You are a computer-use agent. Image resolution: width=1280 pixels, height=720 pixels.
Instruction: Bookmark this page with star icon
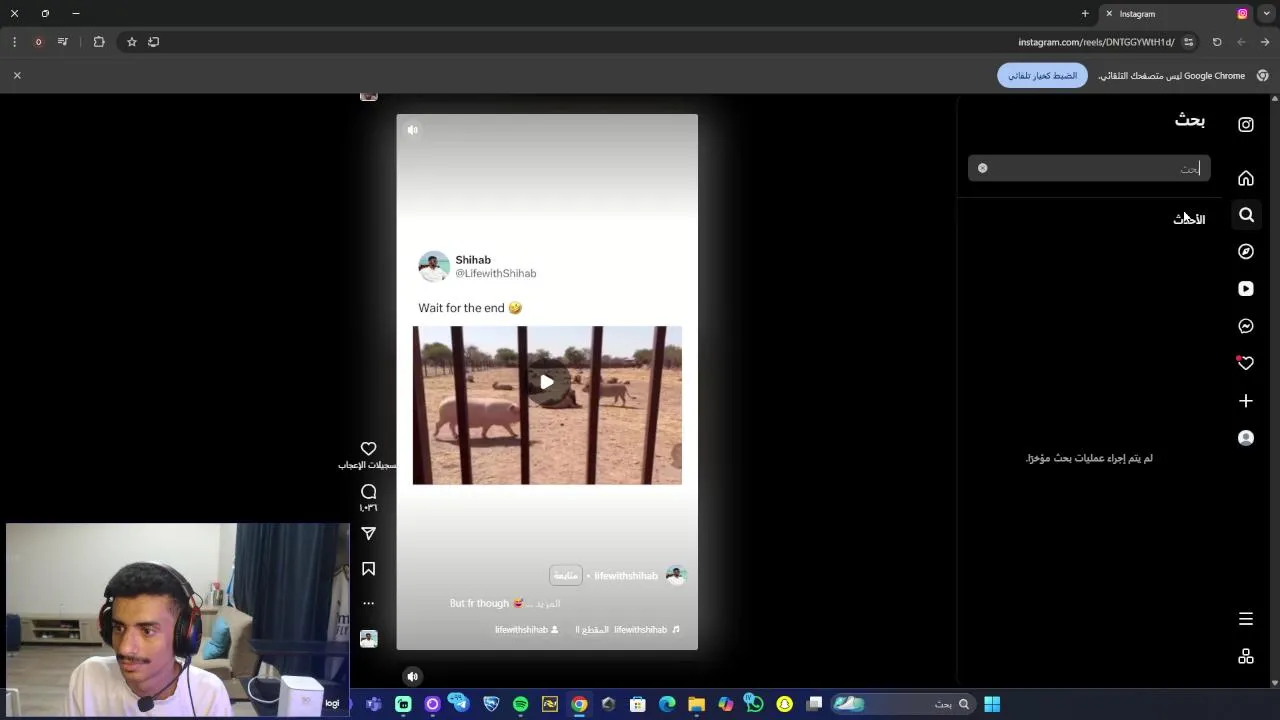tap(131, 42)
